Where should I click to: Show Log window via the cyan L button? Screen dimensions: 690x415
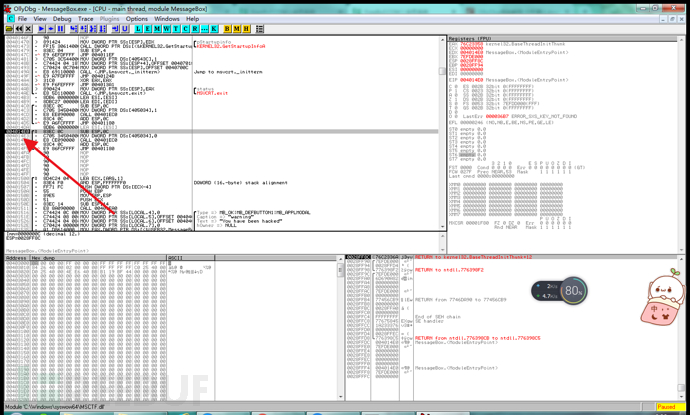coord(138,29)
